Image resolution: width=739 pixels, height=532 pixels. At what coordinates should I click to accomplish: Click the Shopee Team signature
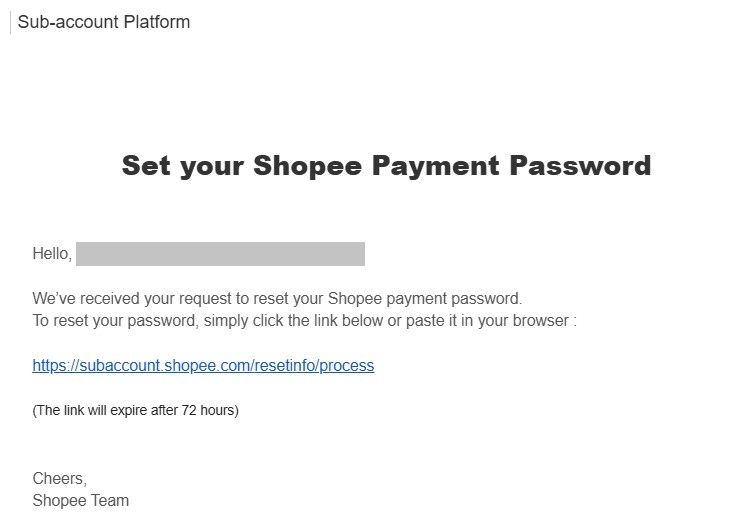pyautogui.click(x=80, y=501)
